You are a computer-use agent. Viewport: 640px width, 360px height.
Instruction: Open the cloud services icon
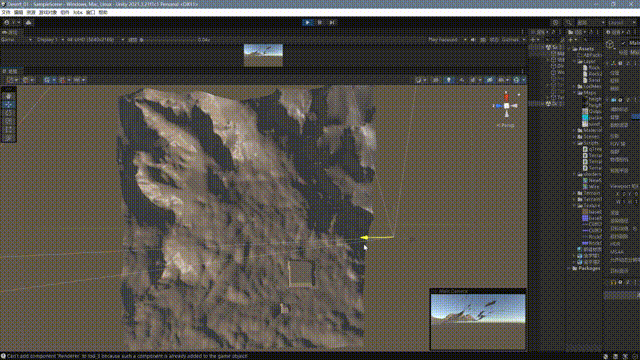click(x=28, y=22)
